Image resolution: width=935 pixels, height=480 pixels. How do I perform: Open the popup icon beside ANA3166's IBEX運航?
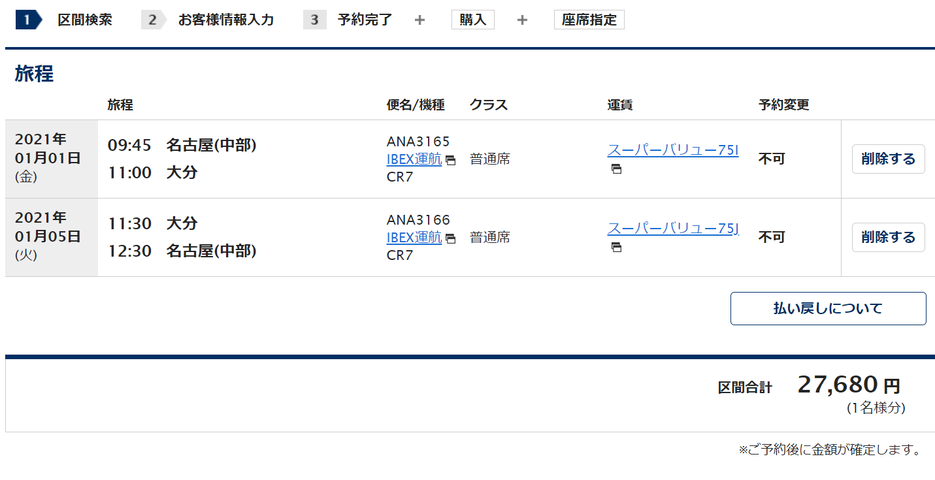click(451, 239)
